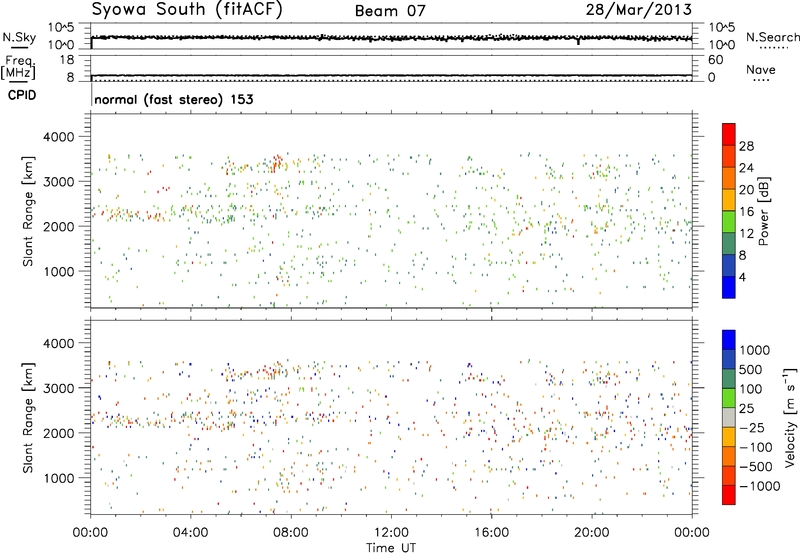
Task: Click the dotted line sample under 'Nave'
Action: (x=761, y=81)
